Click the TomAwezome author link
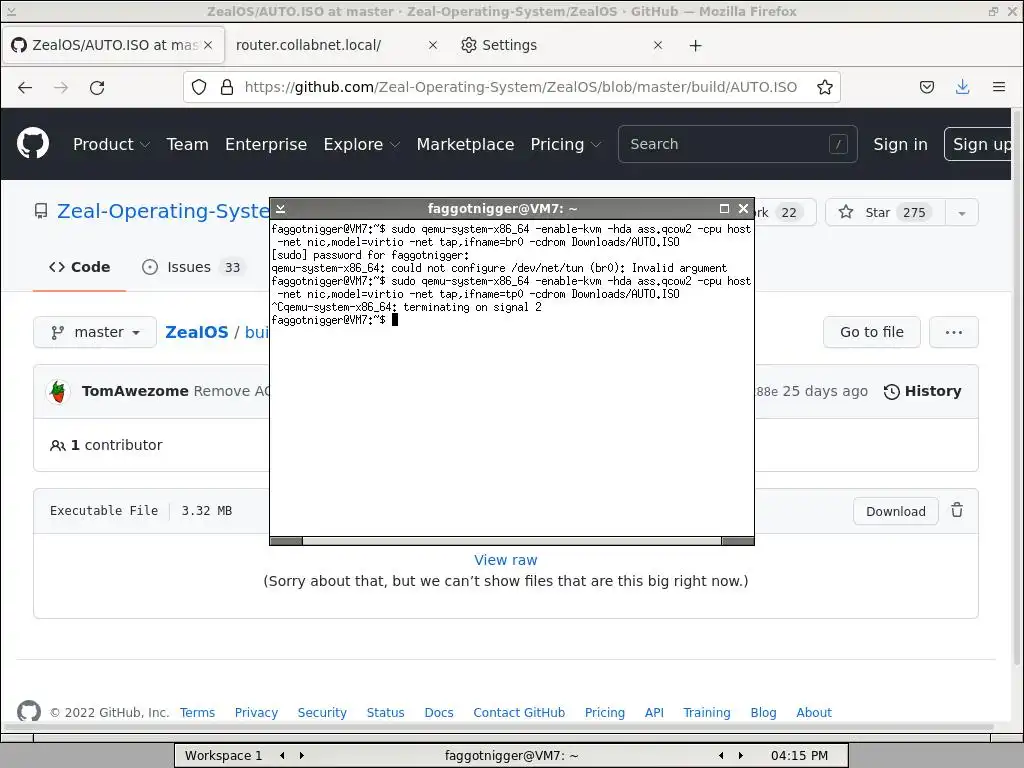1024x768 pixels. 135,391
